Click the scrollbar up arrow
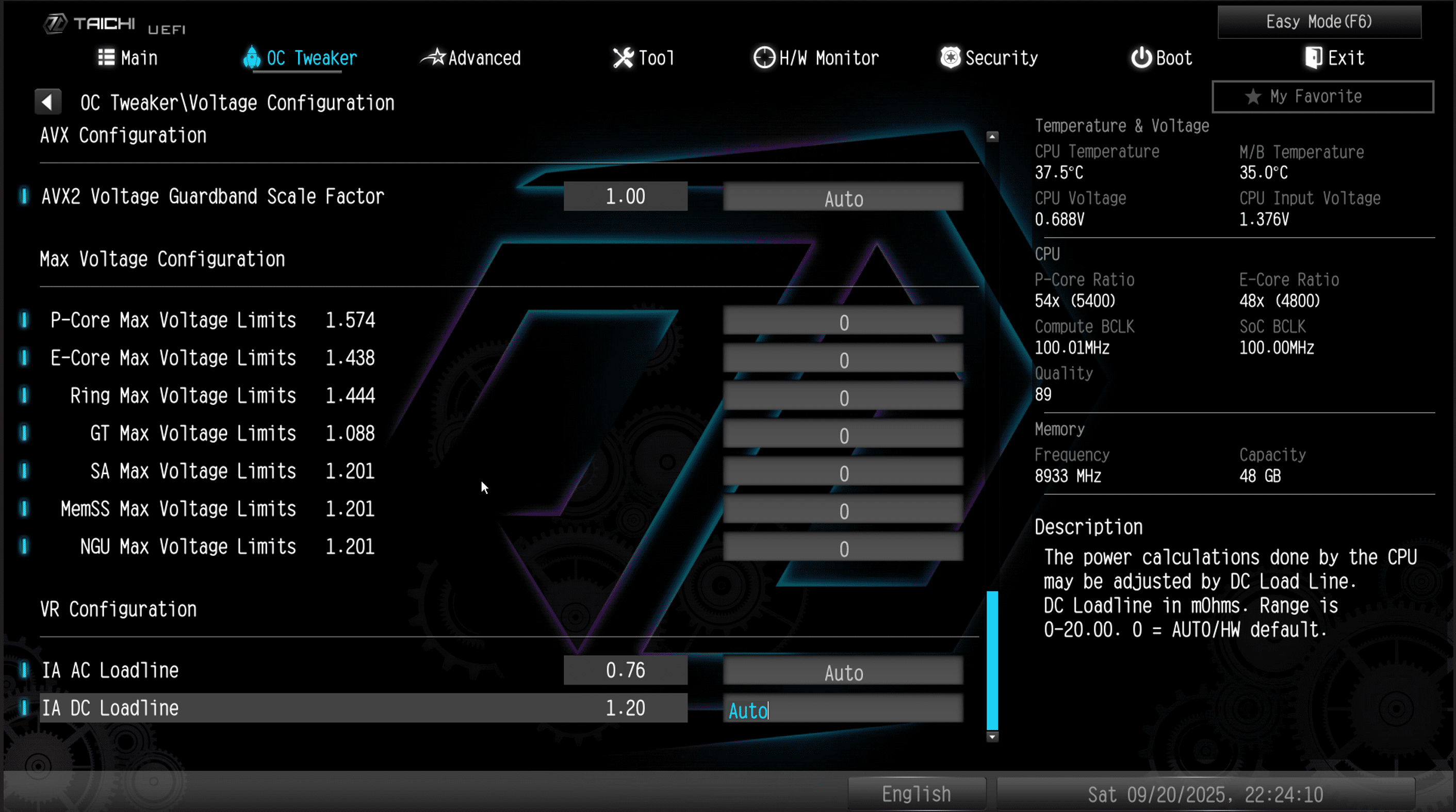This screenshot has width=1456, height=812. click(x=992, y=137)
